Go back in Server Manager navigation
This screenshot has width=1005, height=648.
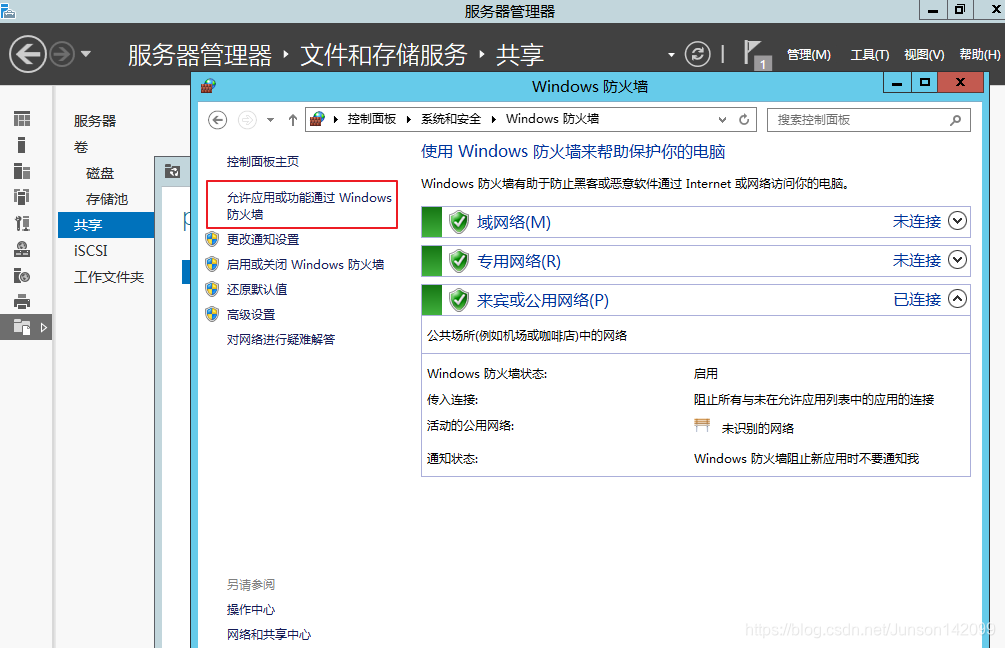pos(28,54)
